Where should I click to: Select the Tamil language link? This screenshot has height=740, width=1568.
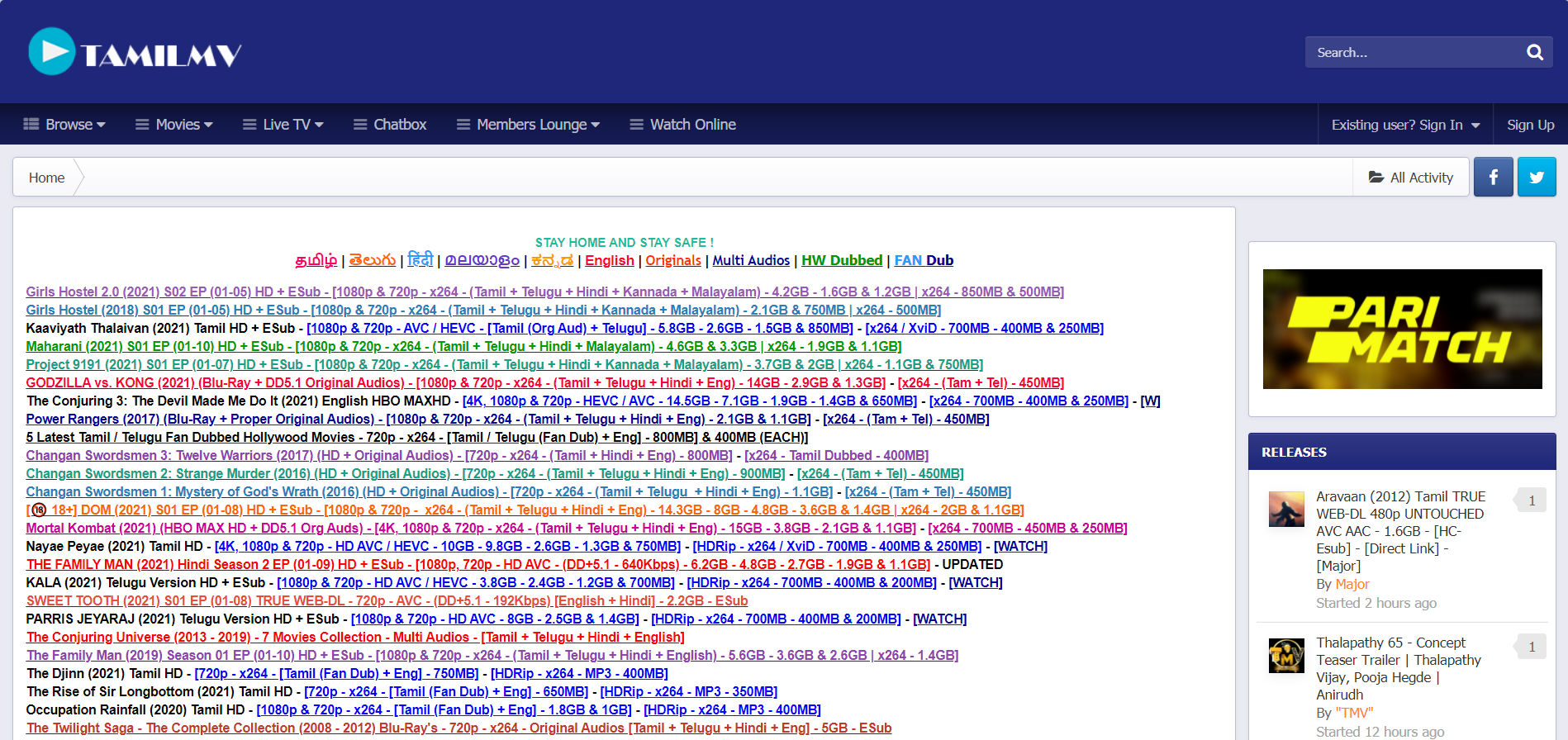coord(316,260)
